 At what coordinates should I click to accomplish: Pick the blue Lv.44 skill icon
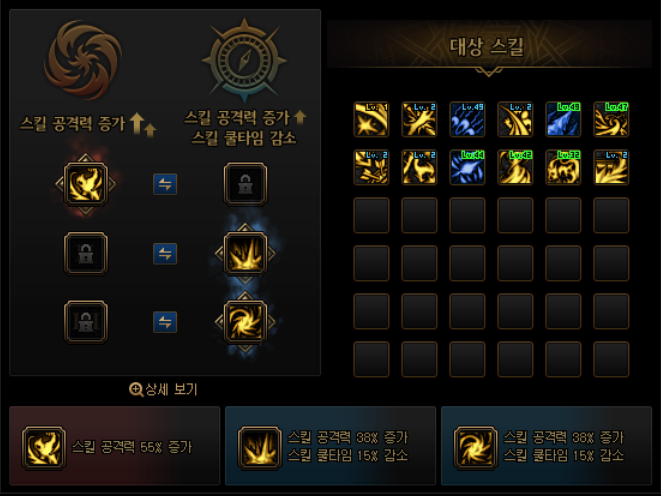467,167
